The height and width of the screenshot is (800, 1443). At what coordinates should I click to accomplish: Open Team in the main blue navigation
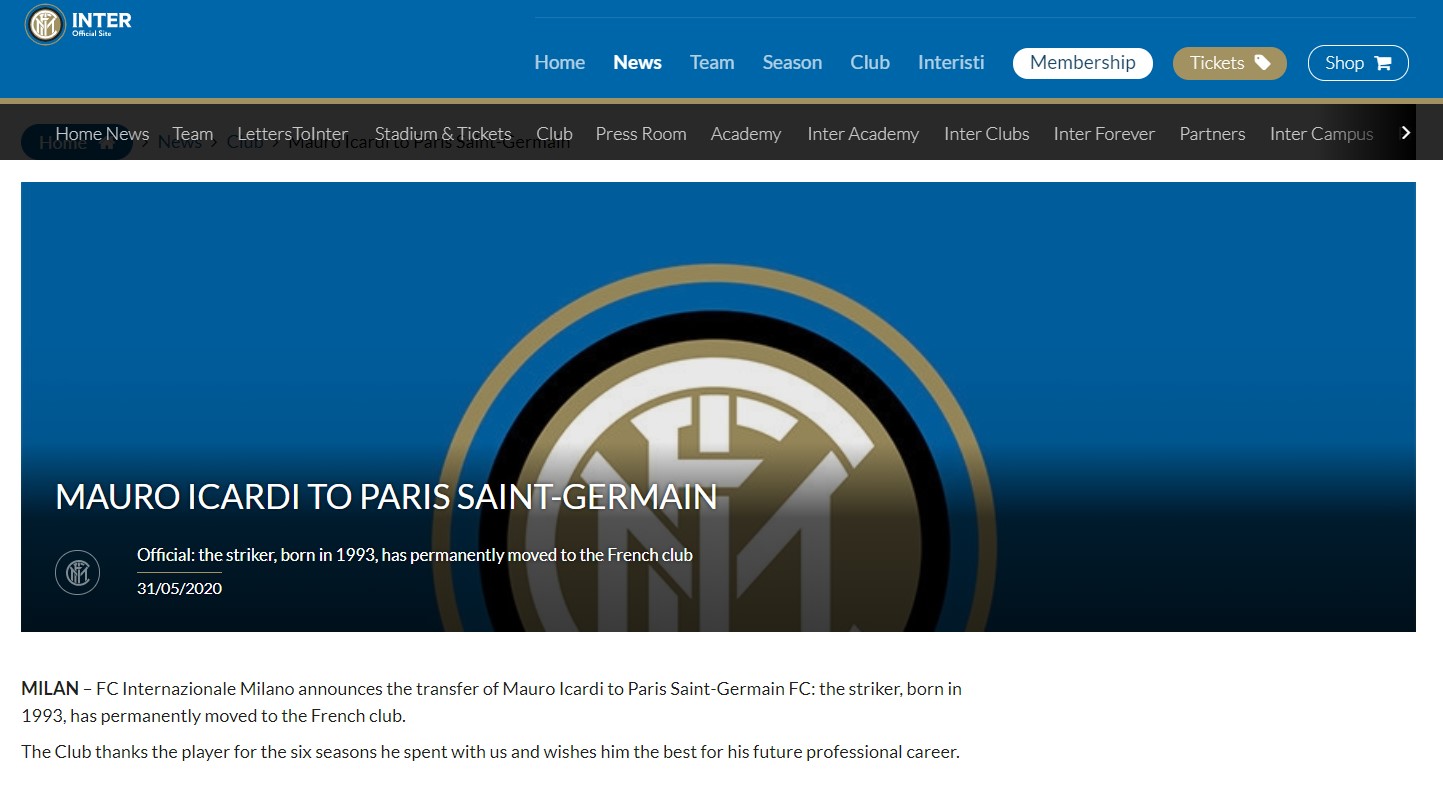click(x=712, y=62)
